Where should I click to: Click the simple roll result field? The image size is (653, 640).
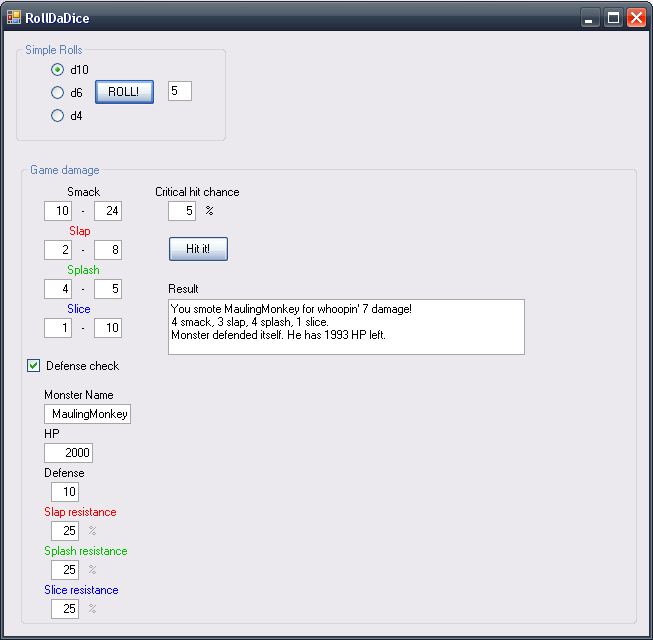pyautogui.click(x=179, y=92)
